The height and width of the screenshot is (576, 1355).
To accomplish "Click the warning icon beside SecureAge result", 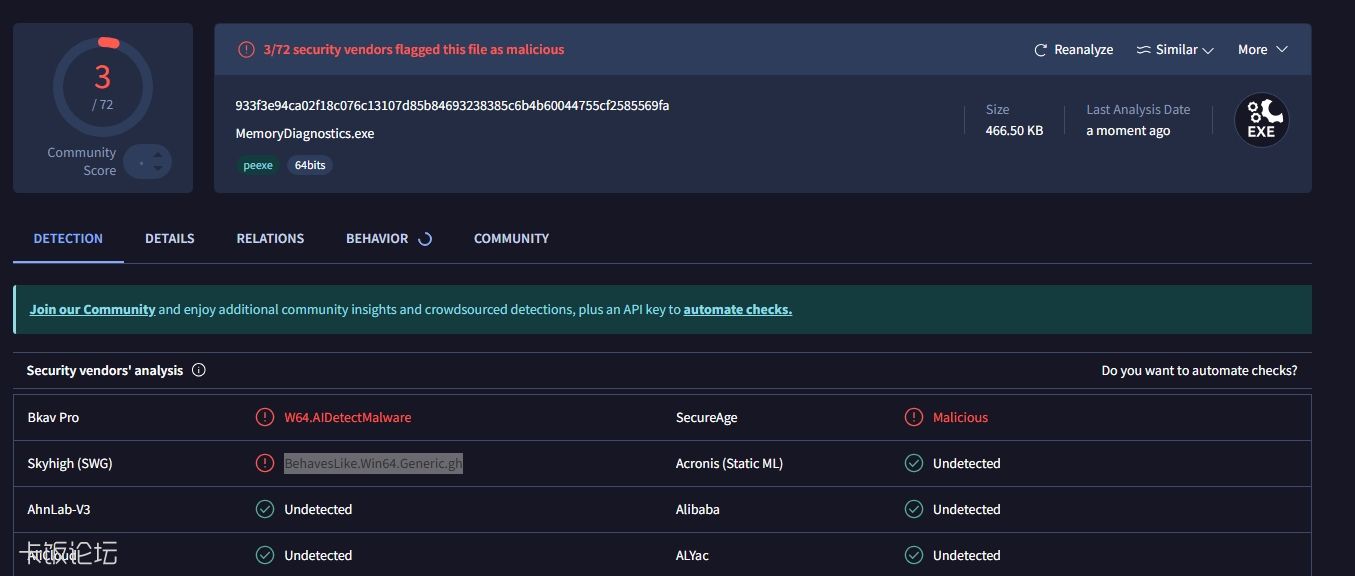I will pyautogui.click(x=913, y=417).
